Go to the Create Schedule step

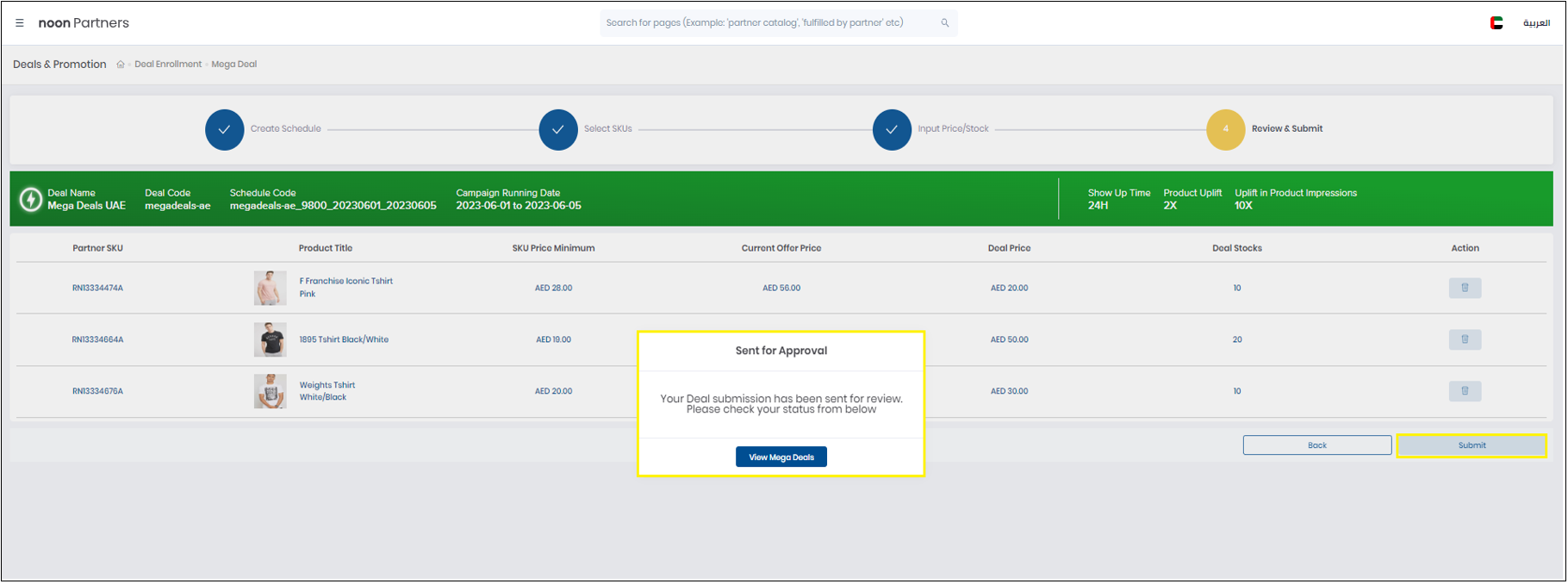click(224, 130)
